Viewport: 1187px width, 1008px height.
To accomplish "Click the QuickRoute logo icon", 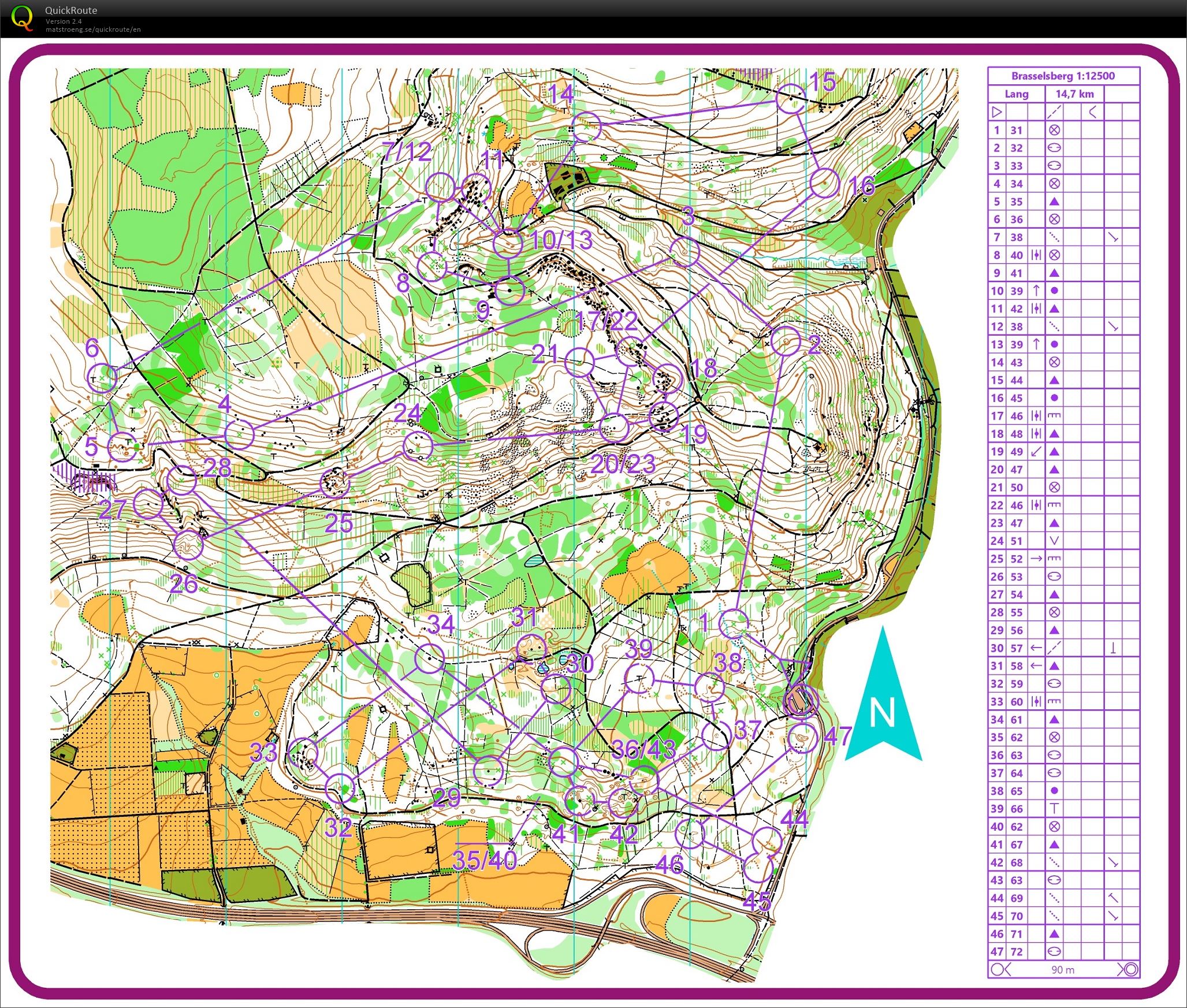I will 23,17.
